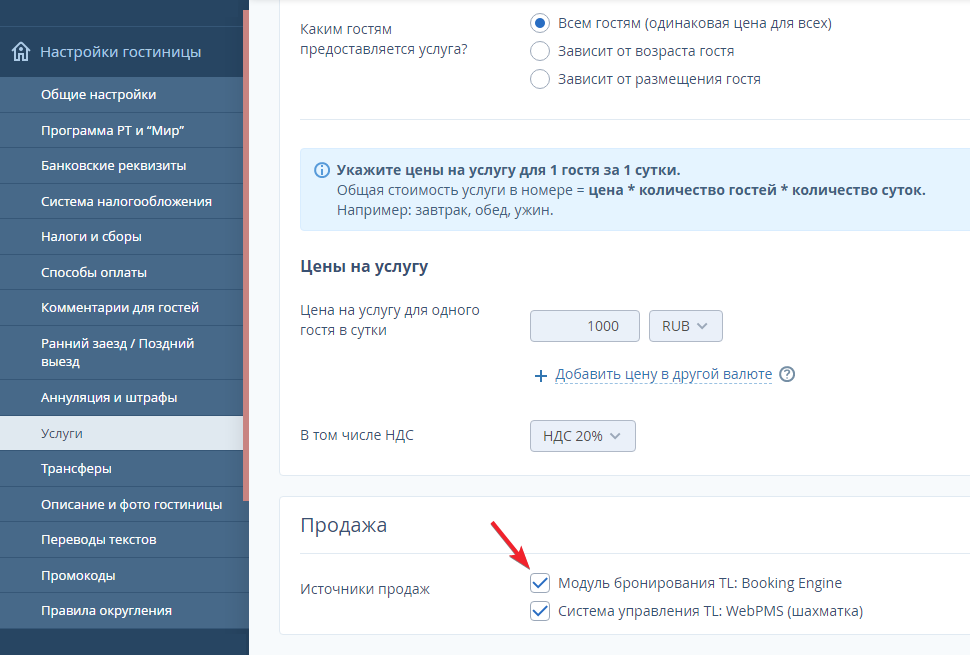Open Переводы текстов menu item
The width and height of the screenshot is (970, 655).
[x=121, y=540]
